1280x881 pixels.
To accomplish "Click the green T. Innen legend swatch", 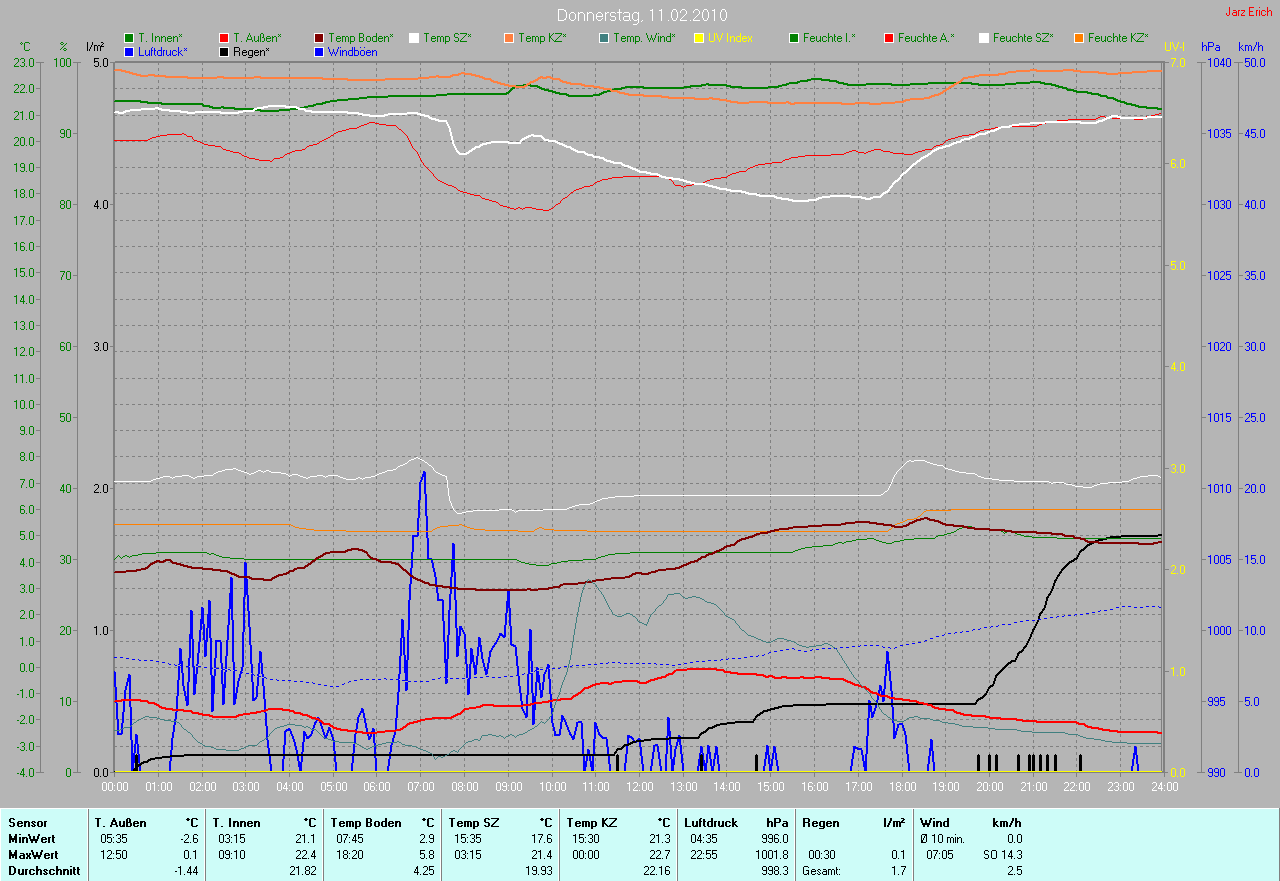I will point(129,38).
